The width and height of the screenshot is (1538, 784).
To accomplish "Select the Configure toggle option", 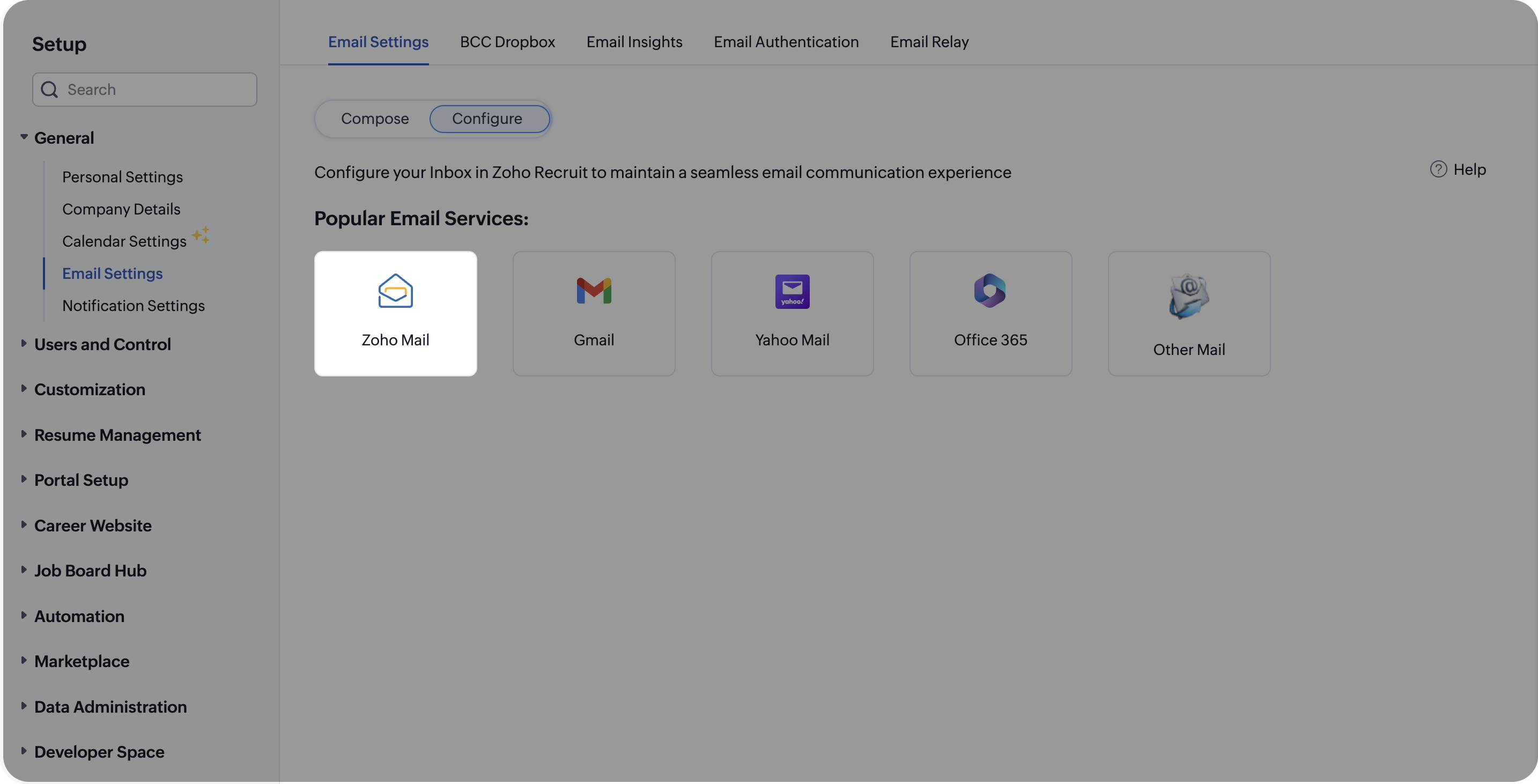I will click(489, 119).
